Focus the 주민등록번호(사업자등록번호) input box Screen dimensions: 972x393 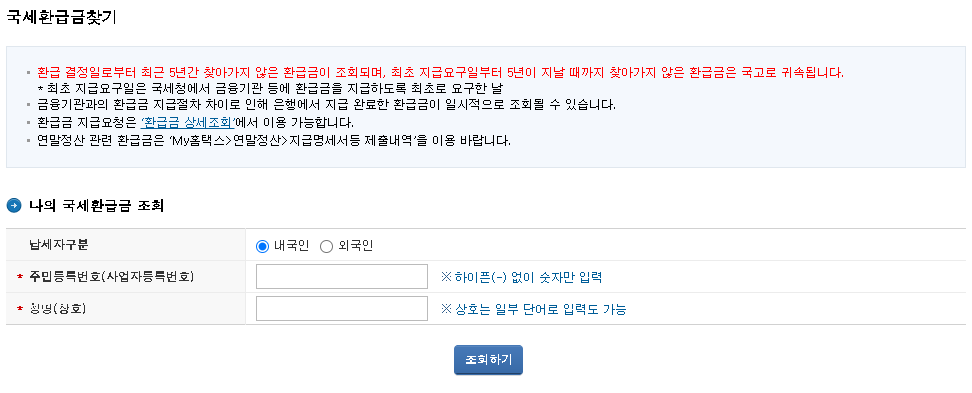342,276
